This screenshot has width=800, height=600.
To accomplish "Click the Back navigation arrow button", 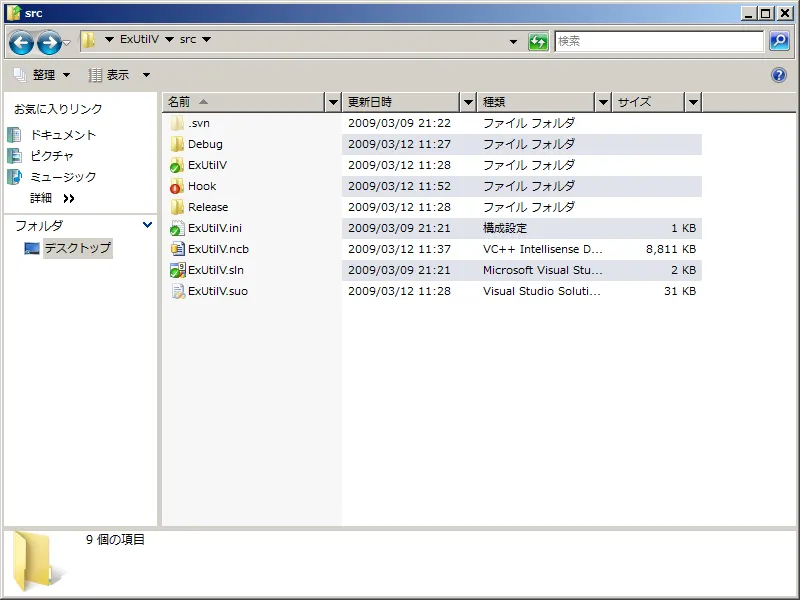I will [21, 42].
